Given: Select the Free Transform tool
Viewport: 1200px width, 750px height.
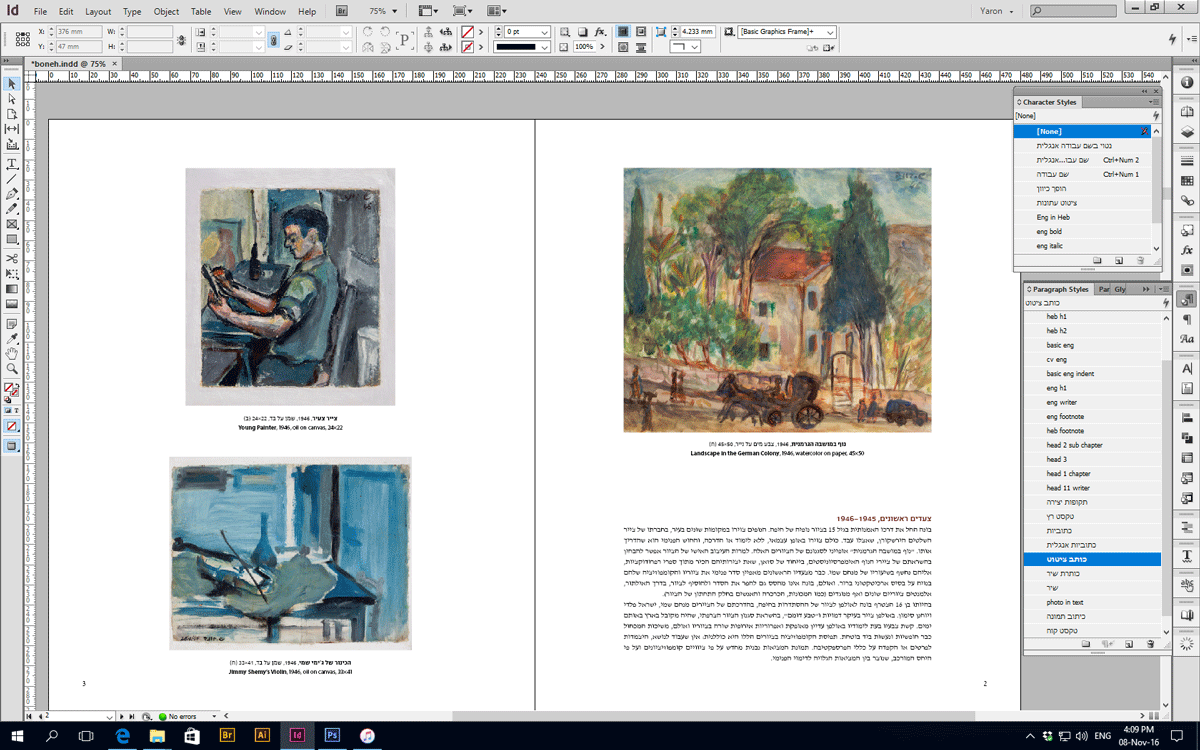Looking at the screenshot, I should click(12, 273).
